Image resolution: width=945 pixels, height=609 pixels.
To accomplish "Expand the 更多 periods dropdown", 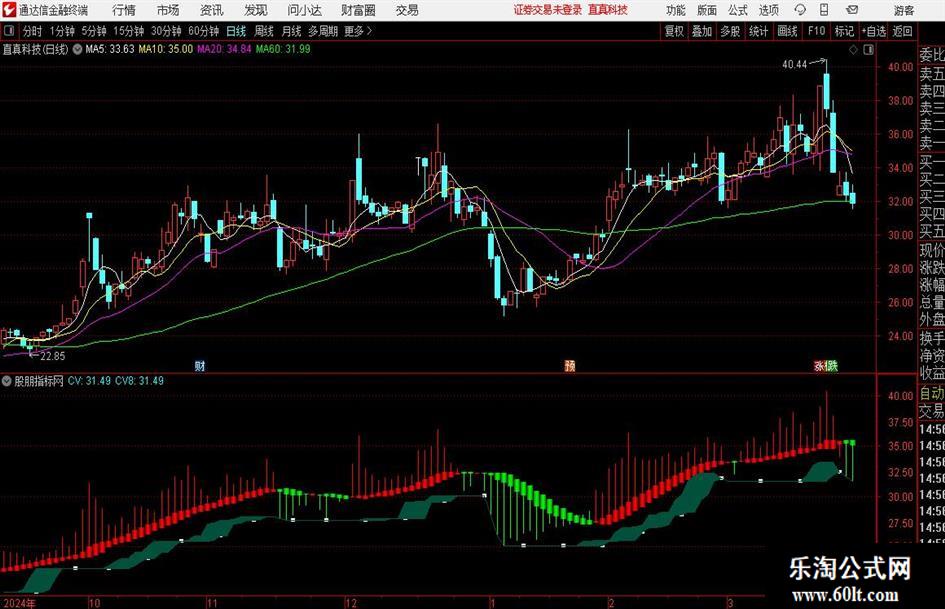I will (x=358, y=31).
